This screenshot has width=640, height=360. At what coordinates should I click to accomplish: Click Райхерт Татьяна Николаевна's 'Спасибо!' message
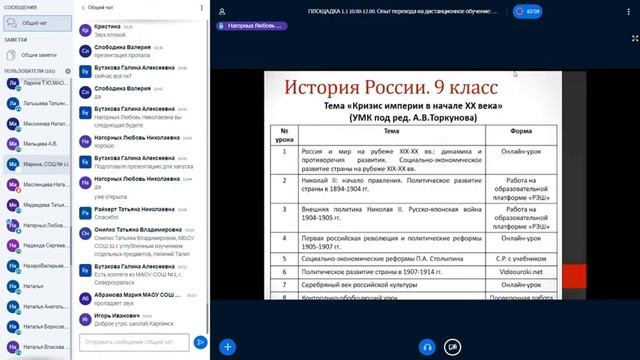point(107,218)
